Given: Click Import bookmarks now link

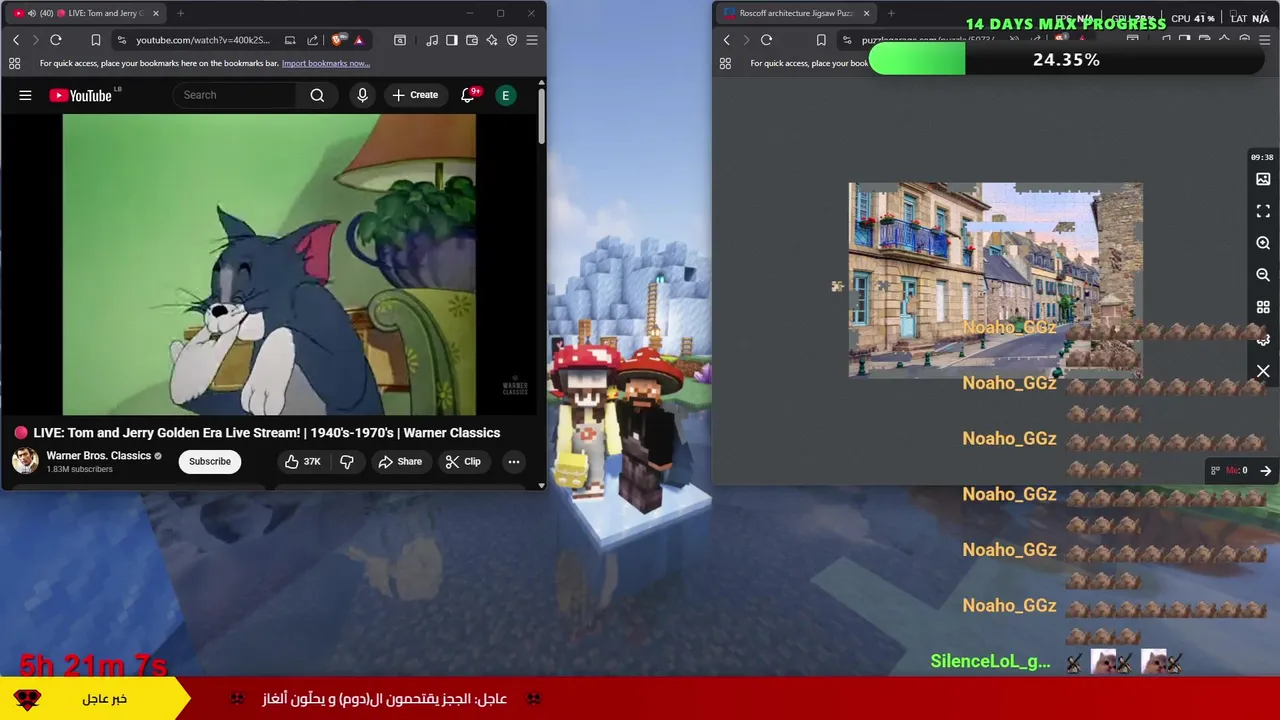Looking at the screenshot, I should [x=326, y=63].
